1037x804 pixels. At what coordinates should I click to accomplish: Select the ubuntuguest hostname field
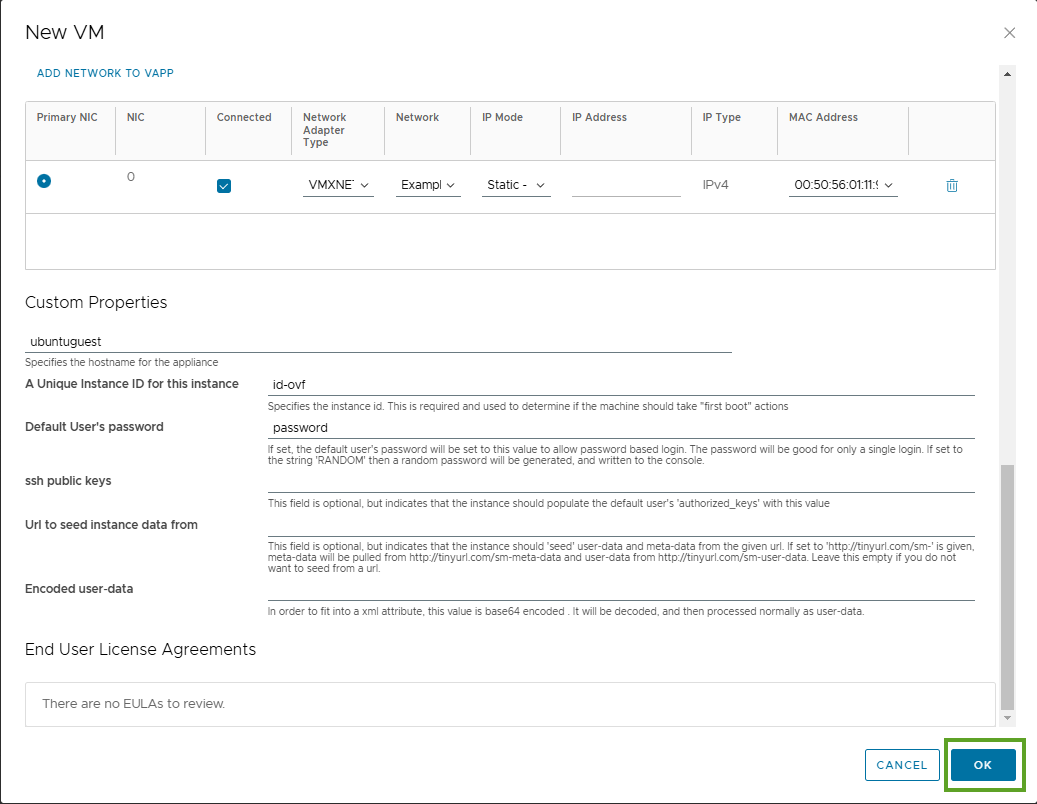[380, 343]
